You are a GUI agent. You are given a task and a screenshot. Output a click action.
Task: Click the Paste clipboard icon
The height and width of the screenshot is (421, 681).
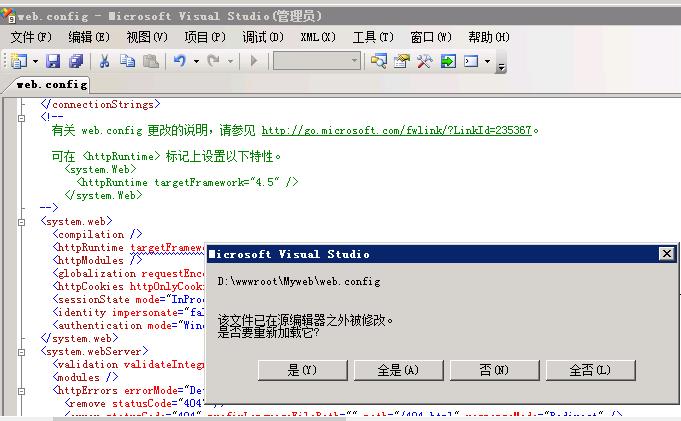tap(151, 61)
